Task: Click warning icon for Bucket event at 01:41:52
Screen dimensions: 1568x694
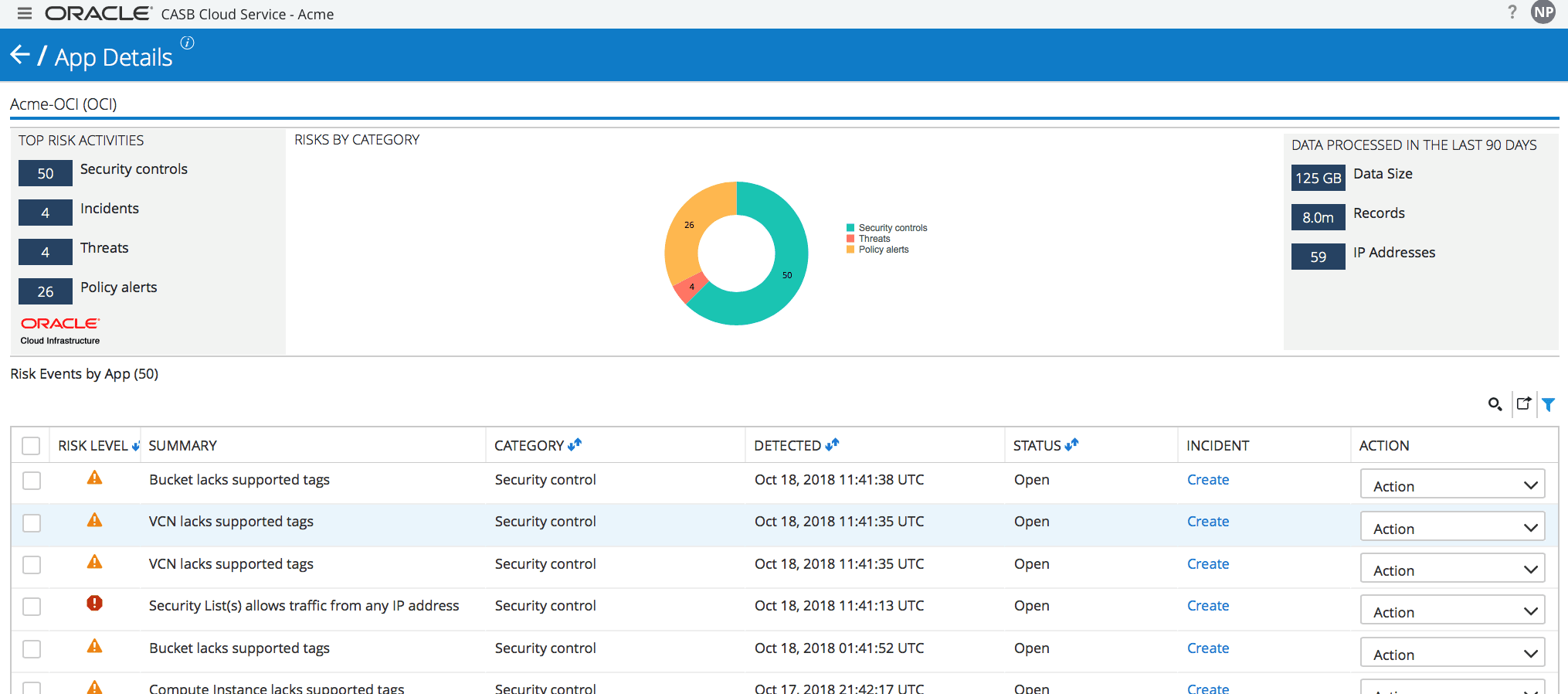Action: pos(94,646)
